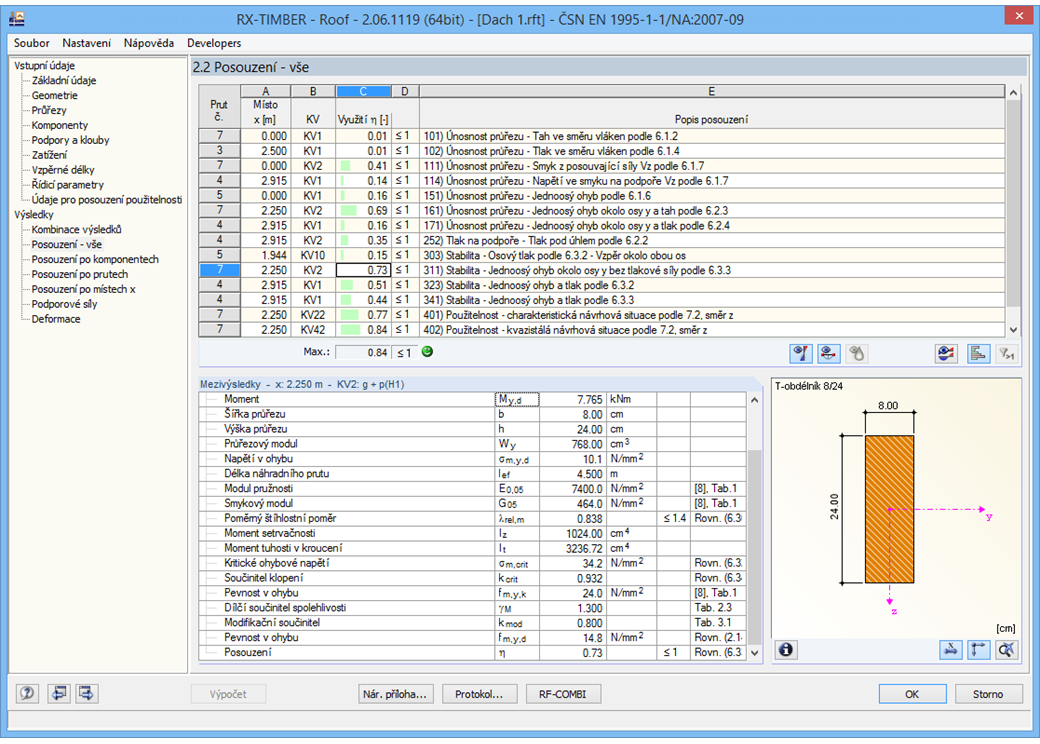Click down arrow of the results table scrollbar
The image size is (1040, 744).
pos(1013,330)
